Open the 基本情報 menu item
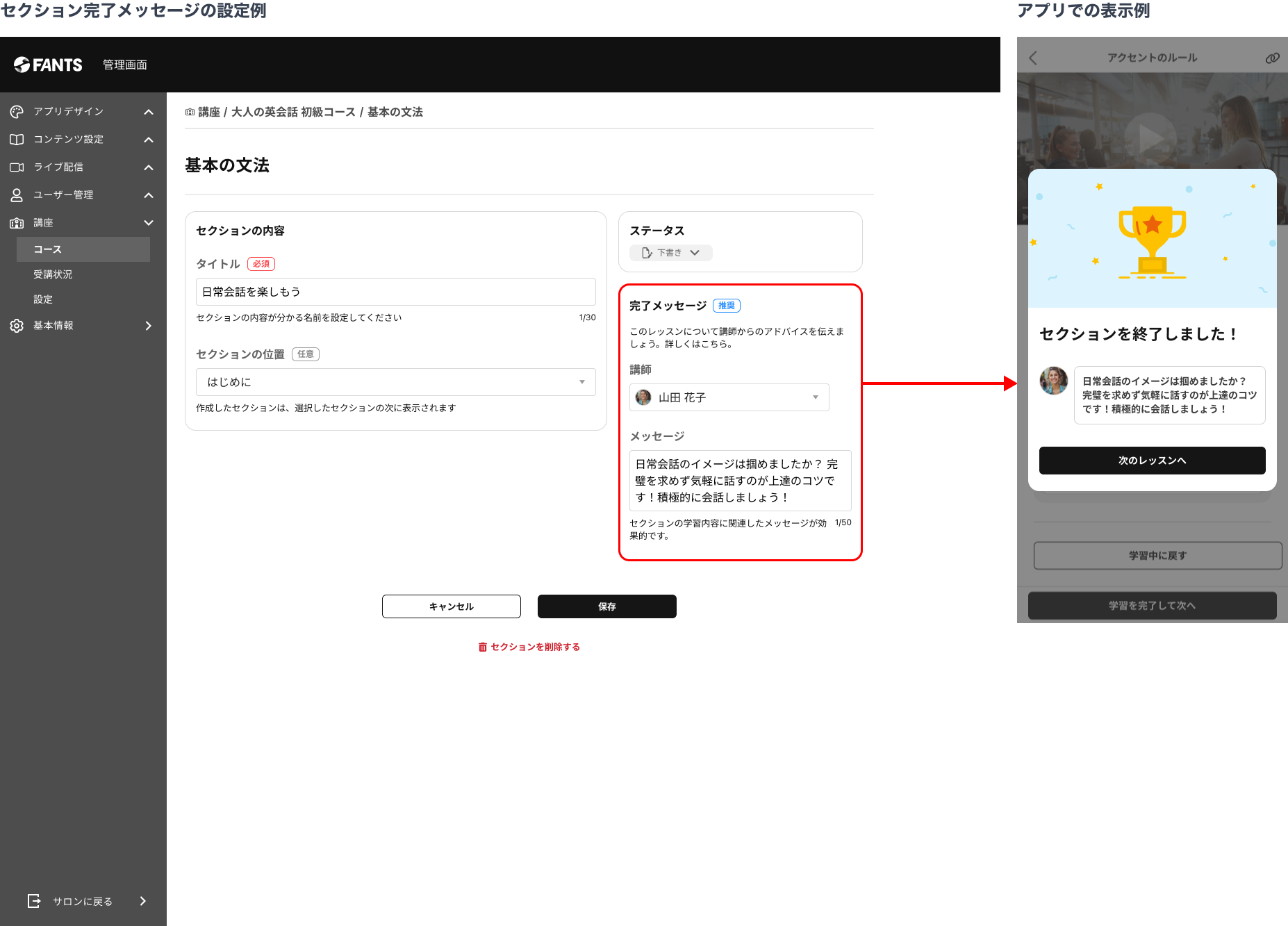 tap(53, 325)
